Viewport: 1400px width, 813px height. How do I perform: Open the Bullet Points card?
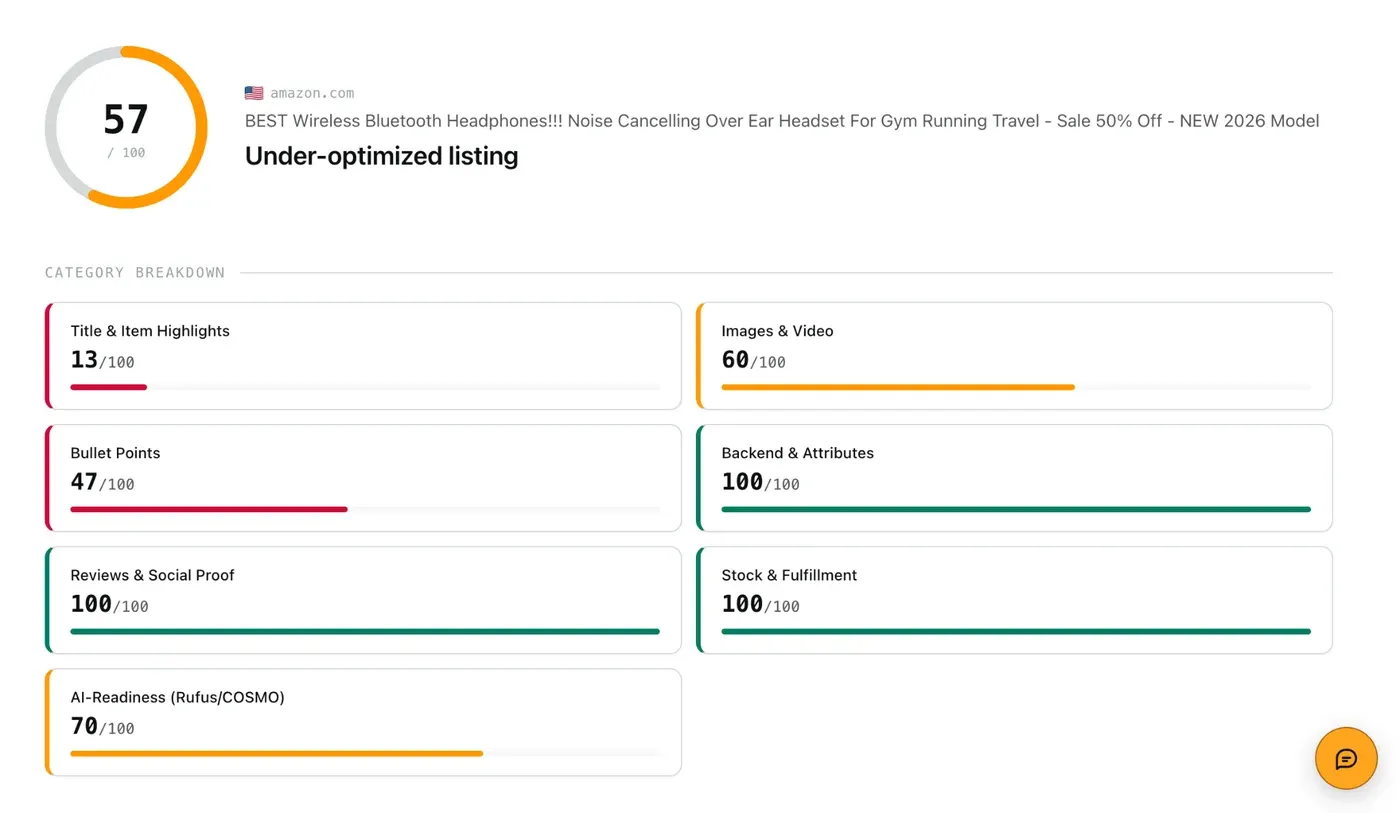(x=363, y=478)
